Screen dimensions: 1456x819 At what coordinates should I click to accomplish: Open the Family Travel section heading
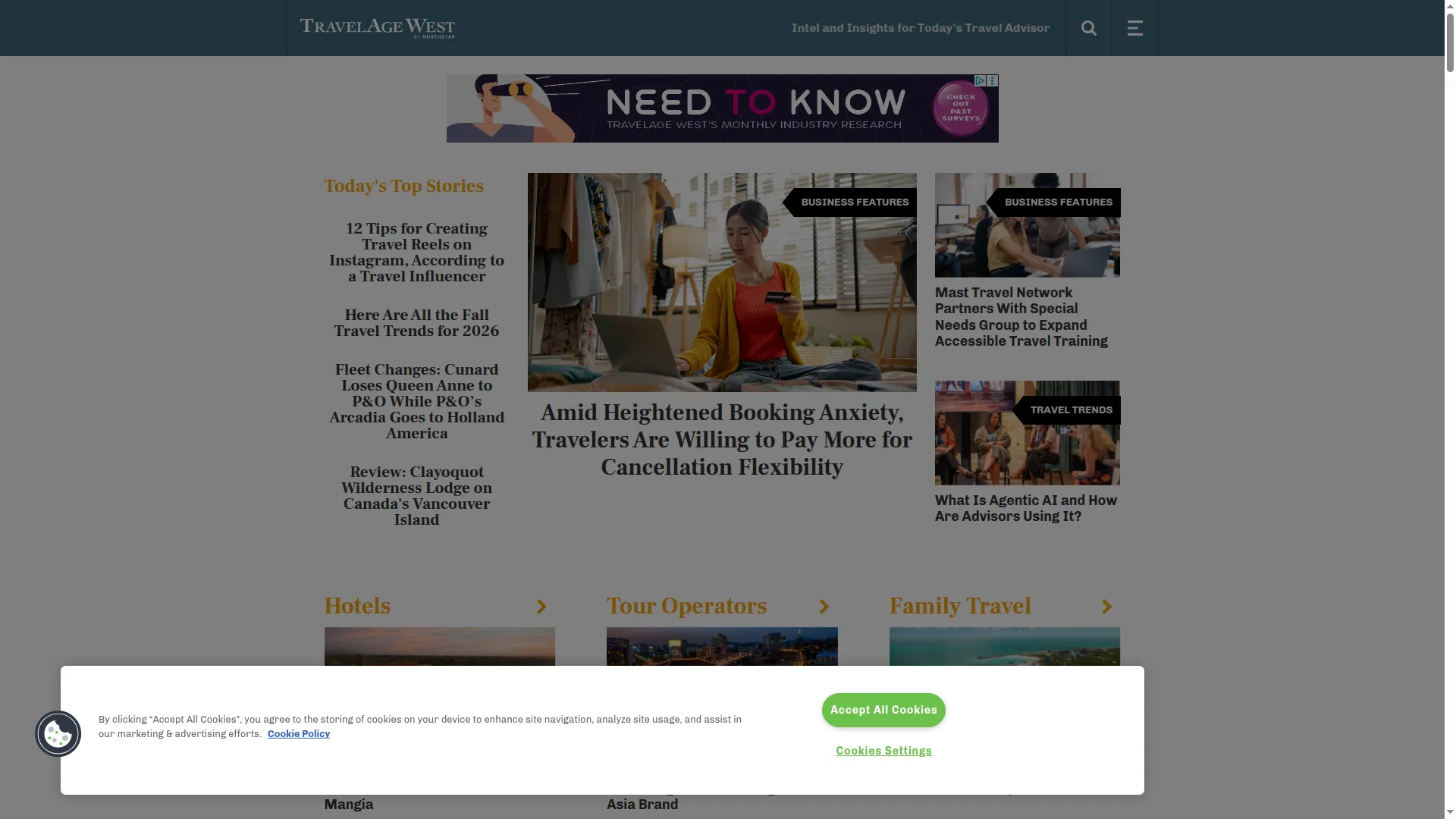[x=960, y=607]
